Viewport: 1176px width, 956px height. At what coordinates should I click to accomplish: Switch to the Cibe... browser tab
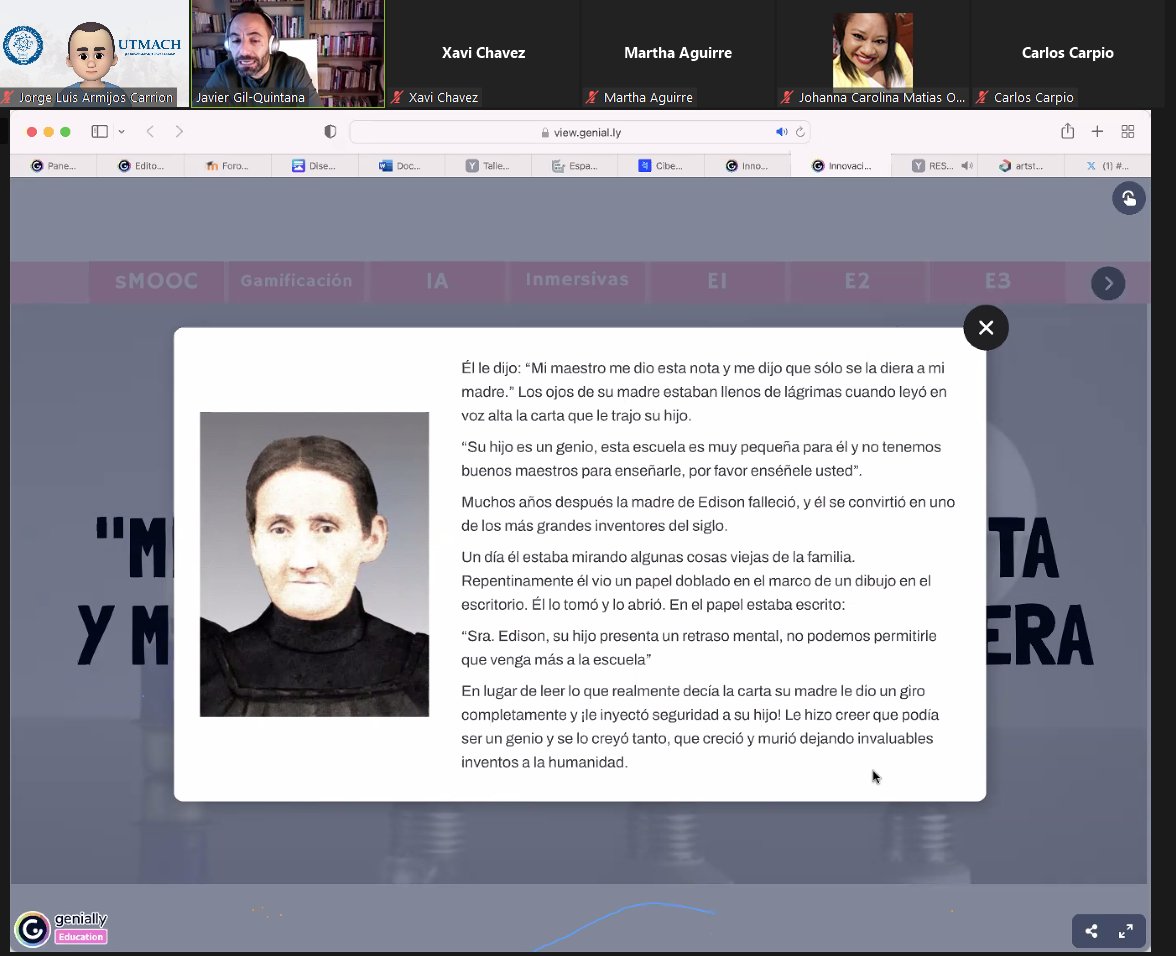tap(660, 166)
